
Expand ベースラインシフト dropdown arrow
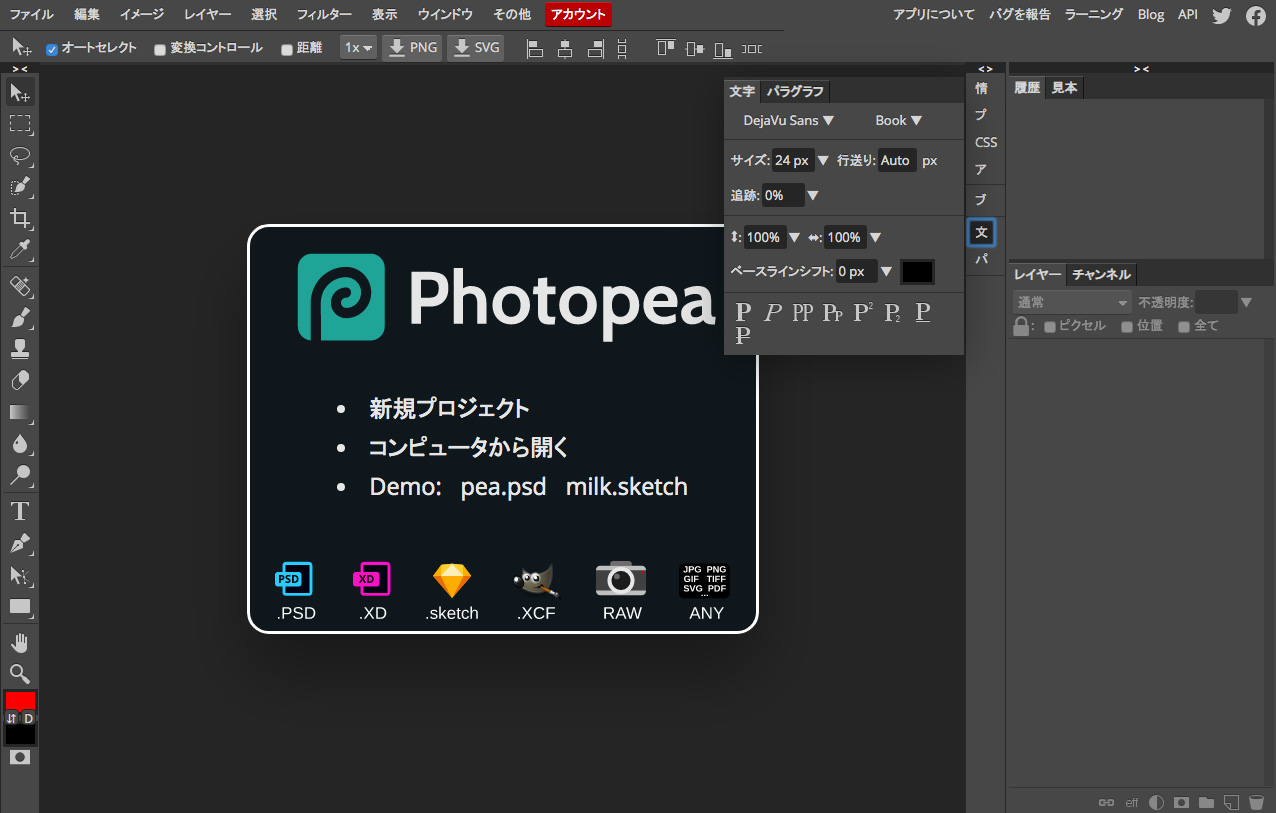coord(886,271)
